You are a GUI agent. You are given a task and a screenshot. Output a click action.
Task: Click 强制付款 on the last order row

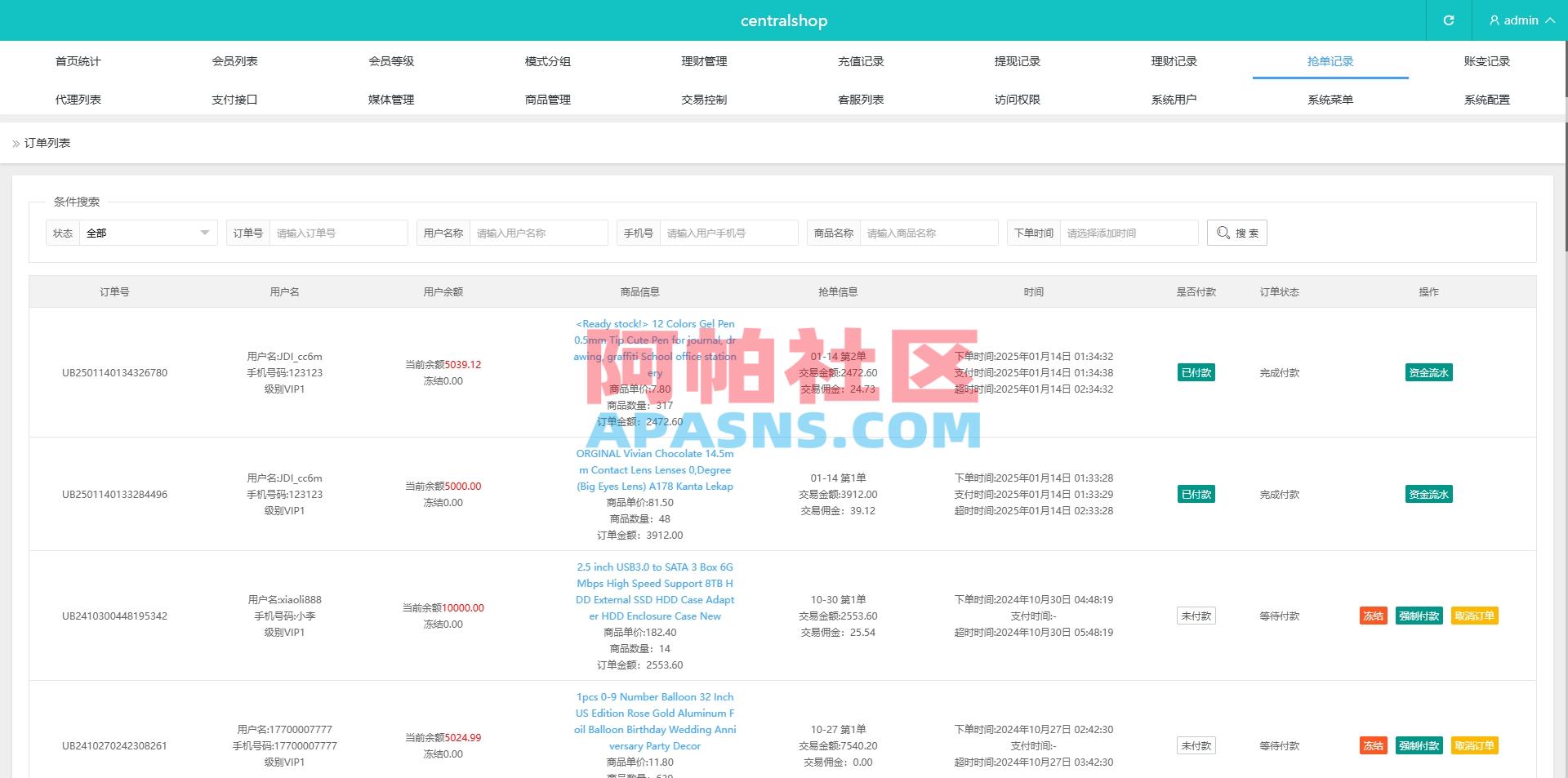tap(1419, 745)
